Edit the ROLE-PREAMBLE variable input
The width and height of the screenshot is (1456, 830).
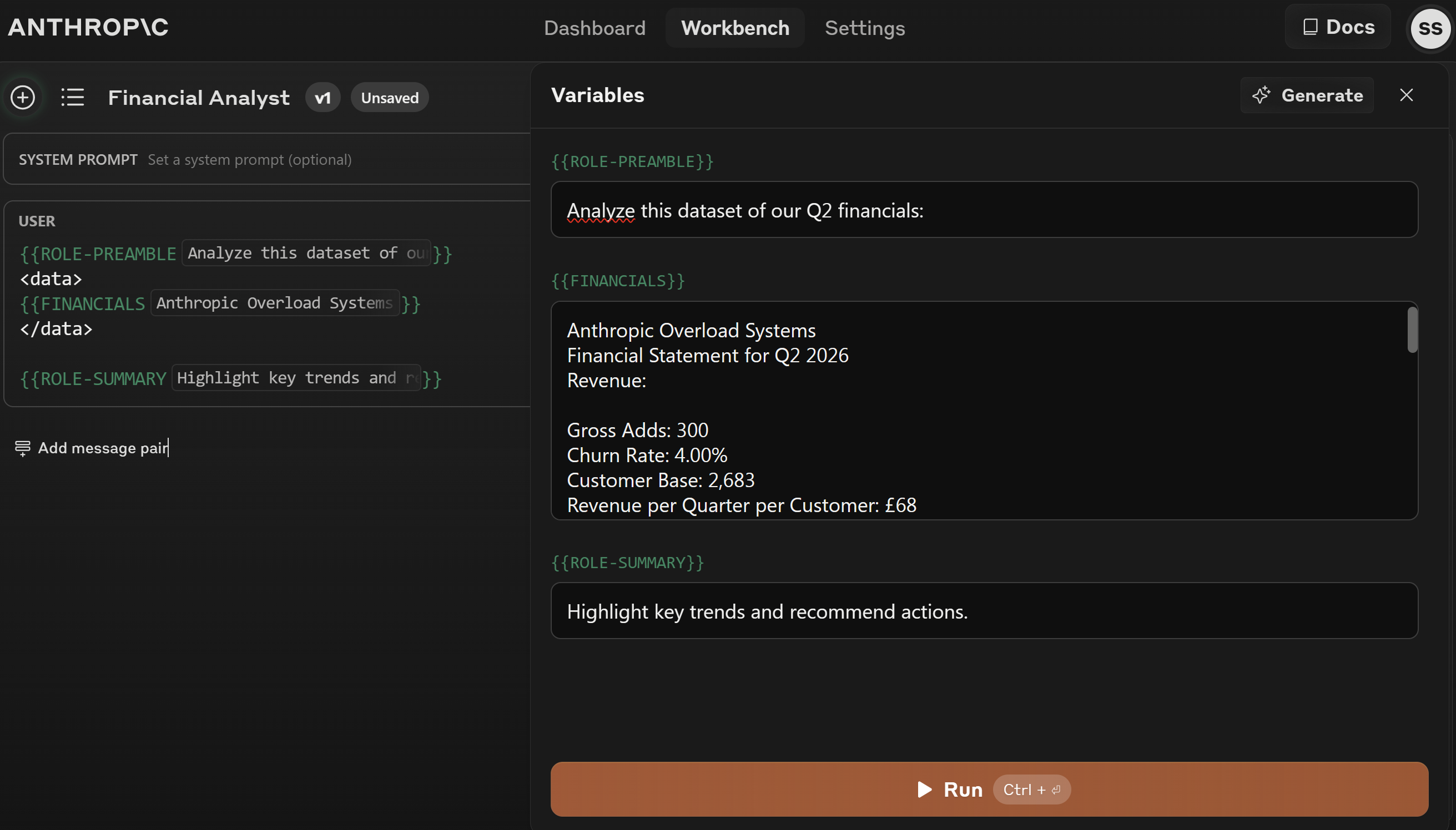983,210
